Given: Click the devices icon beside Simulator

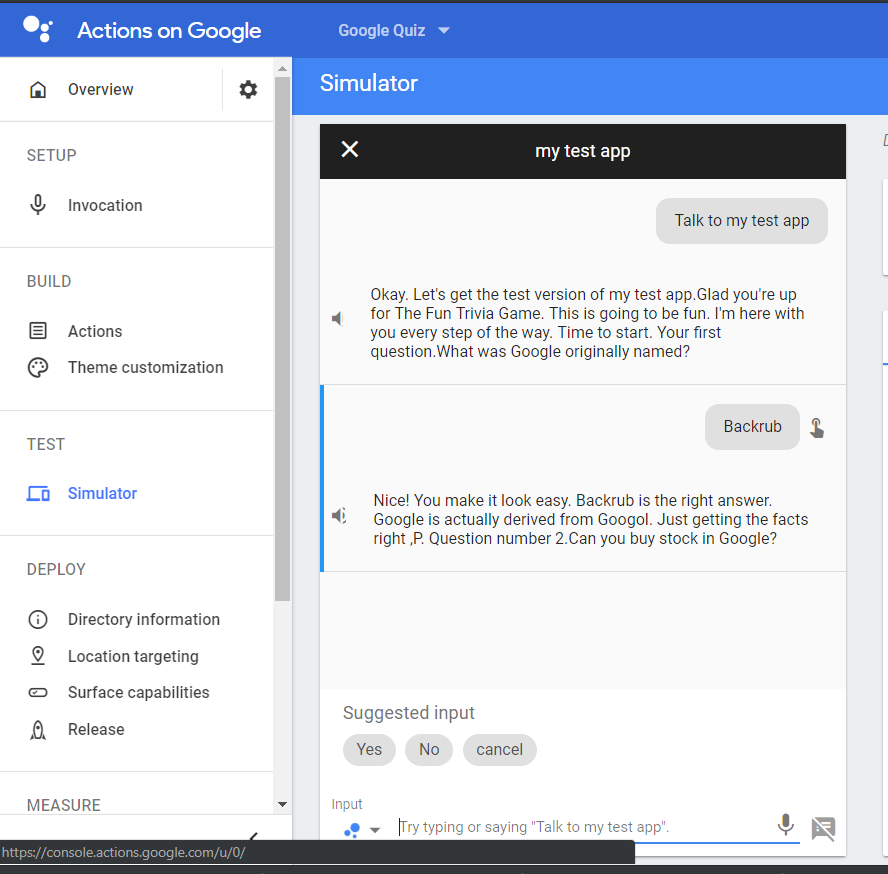Looking at the screenshot, I should 38,494.
